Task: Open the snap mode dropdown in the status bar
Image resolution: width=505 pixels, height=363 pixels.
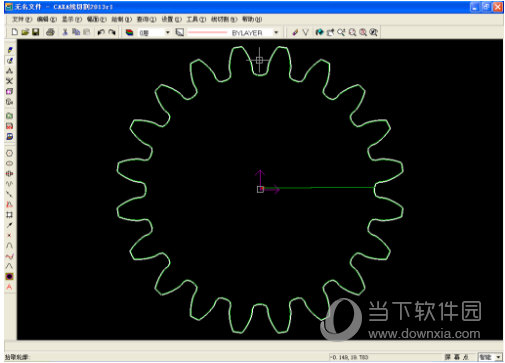Action: (x=498, y=357)
